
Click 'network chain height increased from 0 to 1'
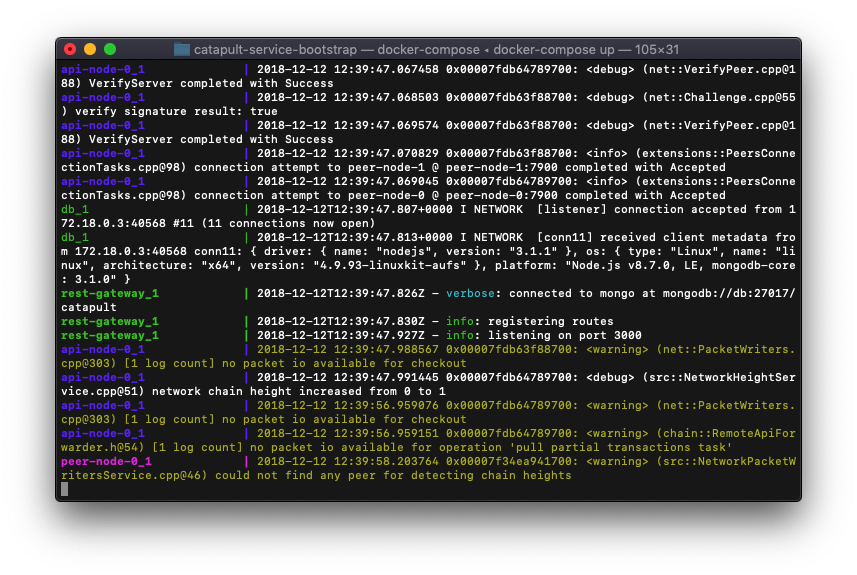(298, 391)
